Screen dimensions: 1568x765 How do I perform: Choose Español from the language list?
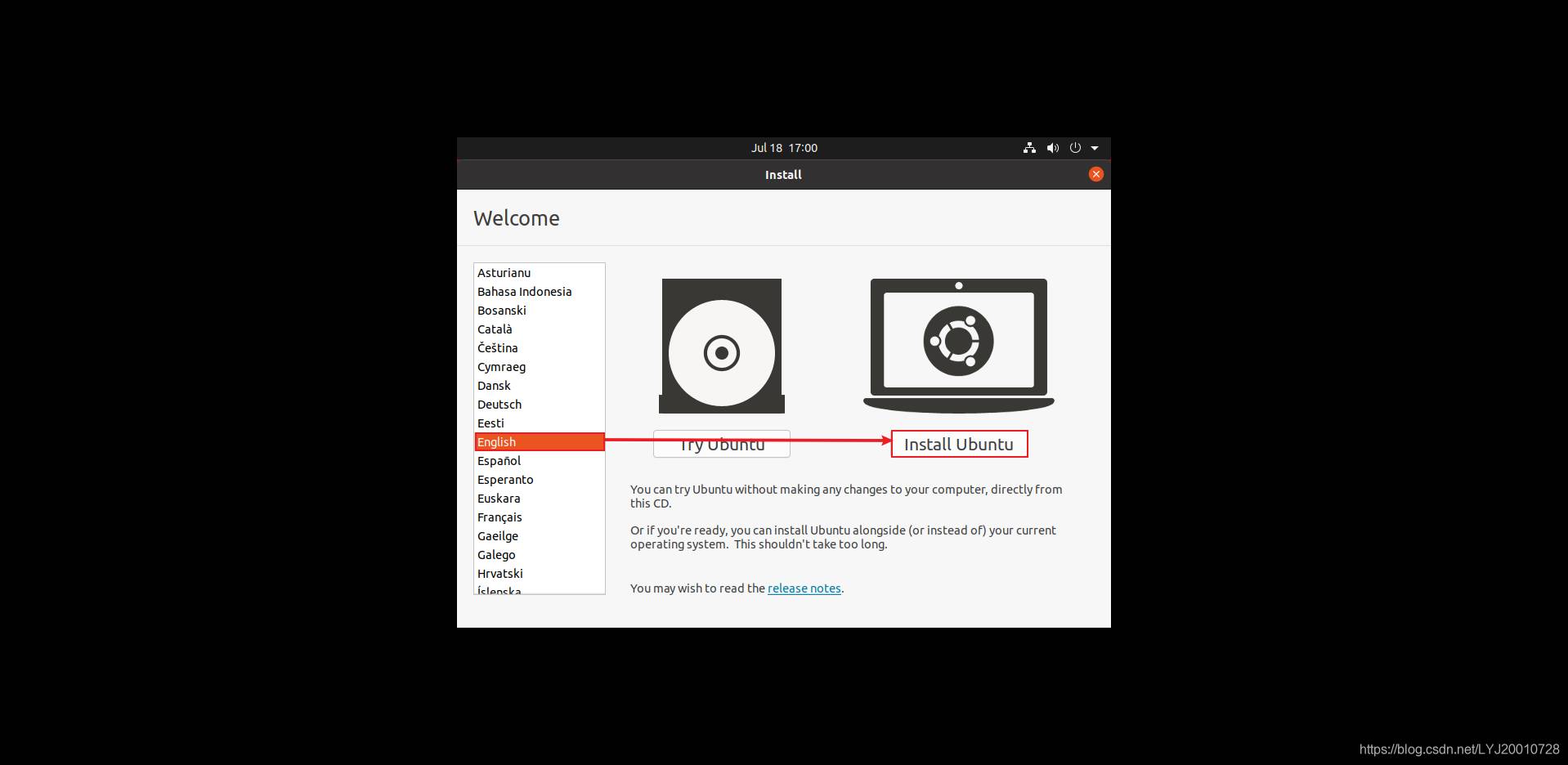[540, 461]
